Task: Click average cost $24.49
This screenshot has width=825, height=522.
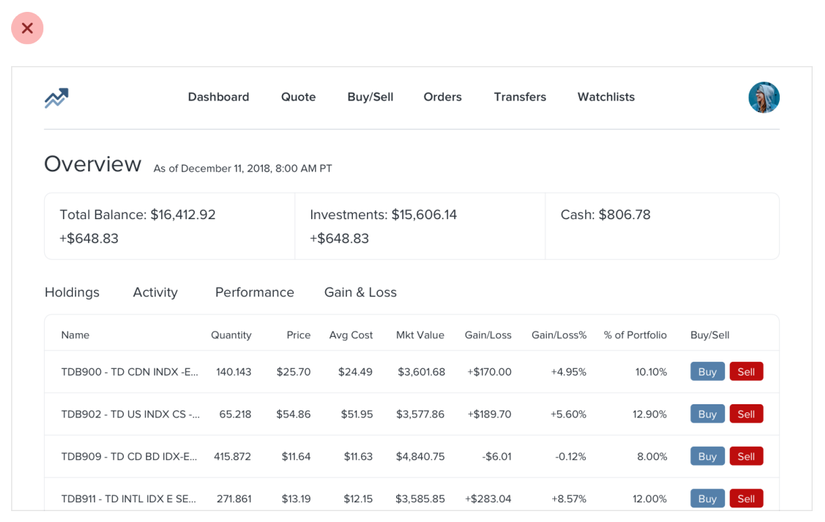Action: [355, 372]
